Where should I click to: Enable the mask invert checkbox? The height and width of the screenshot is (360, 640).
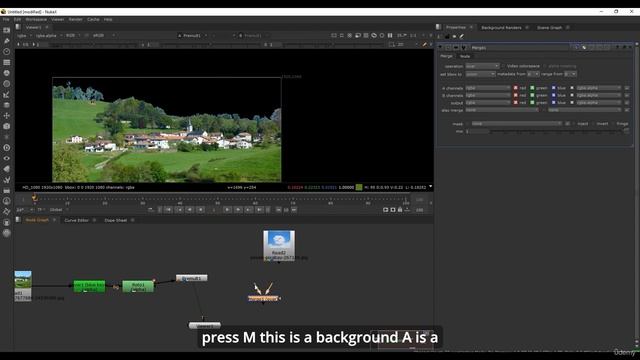coord(593,124)
